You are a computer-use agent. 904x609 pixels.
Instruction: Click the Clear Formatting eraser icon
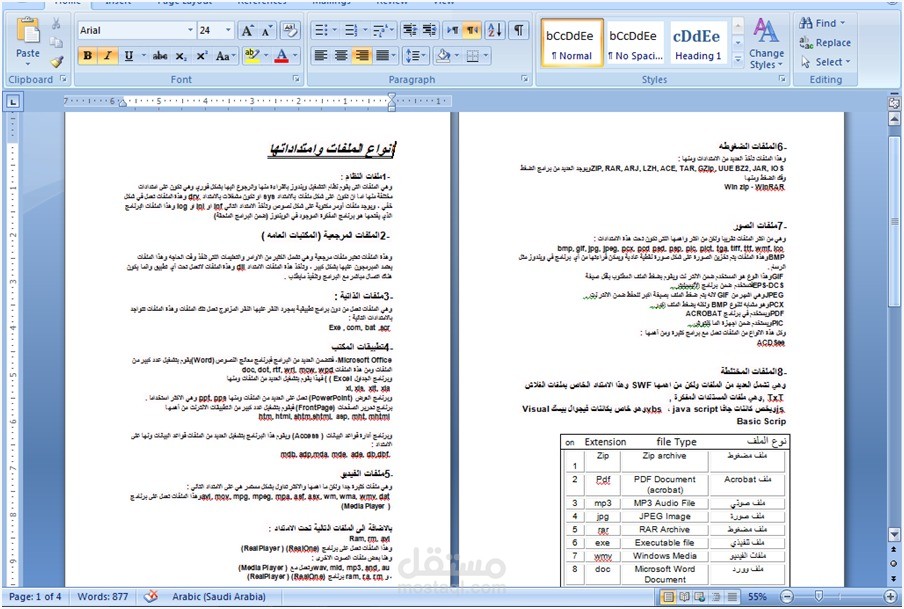click(x=289, y=31)
